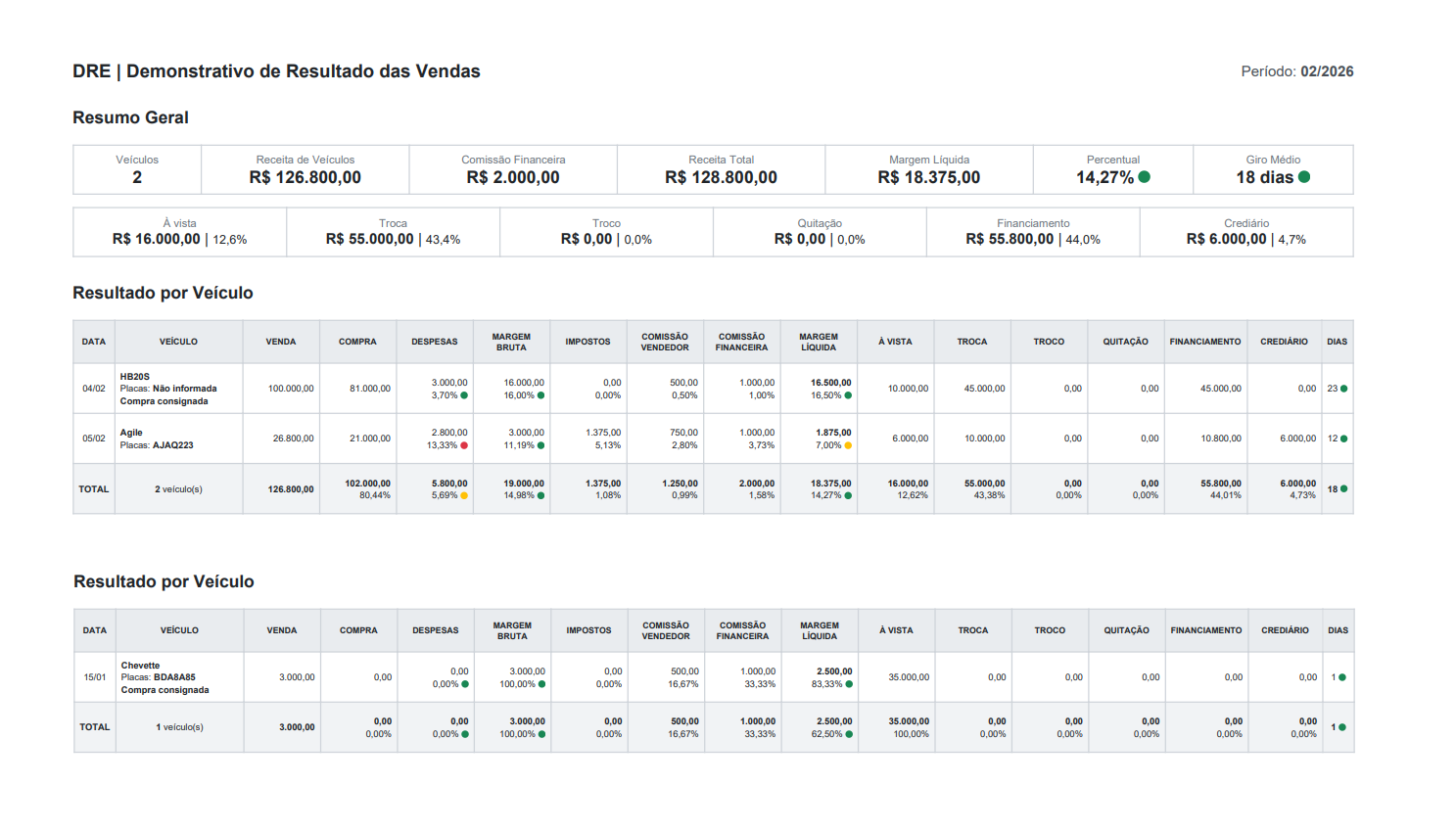
Task: Click green dot beside Chevette 83,33% margin
Action: 849,684
